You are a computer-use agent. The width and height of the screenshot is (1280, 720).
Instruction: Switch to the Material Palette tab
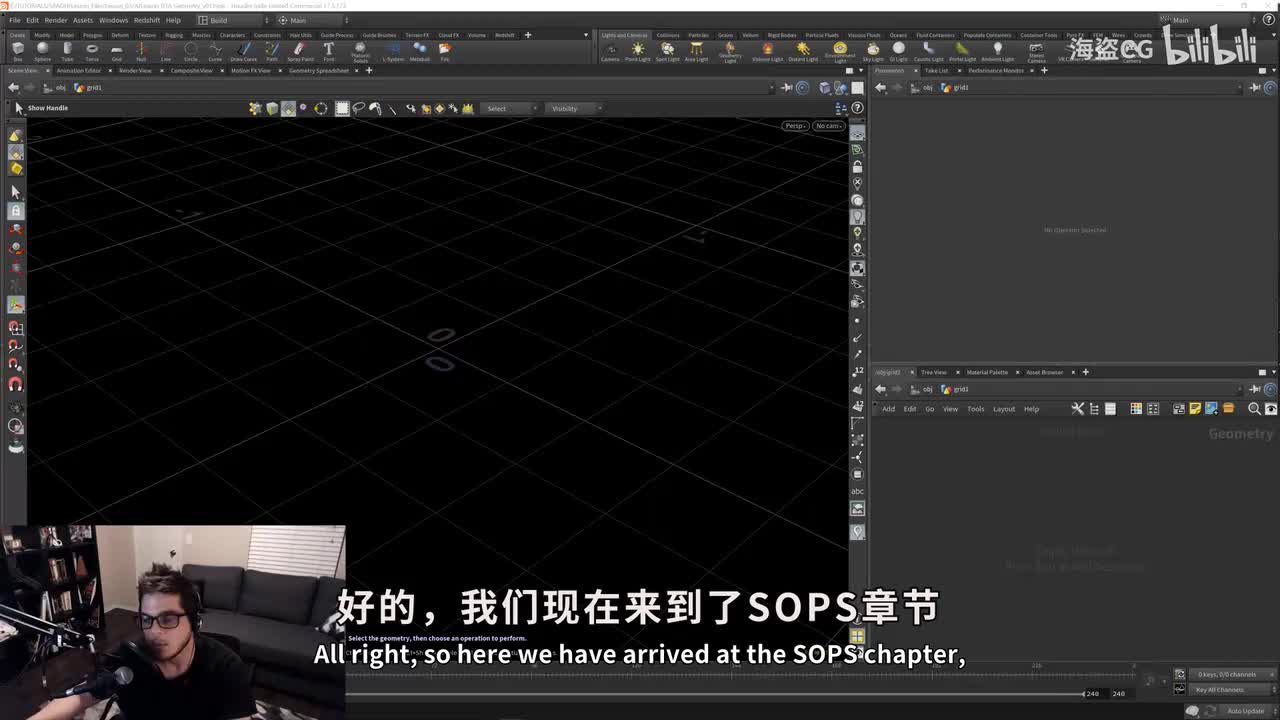(x=987, y=372)
